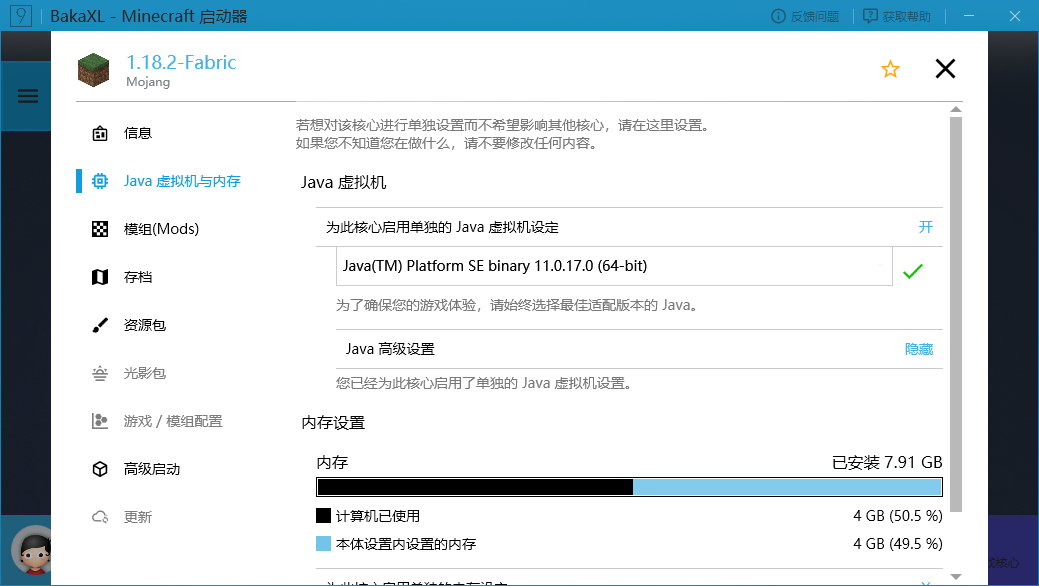Image resolution: width=1039 pixels, height=586 pixels.
Task: Open the 信息 info panel icon
Action: point(100,132)
